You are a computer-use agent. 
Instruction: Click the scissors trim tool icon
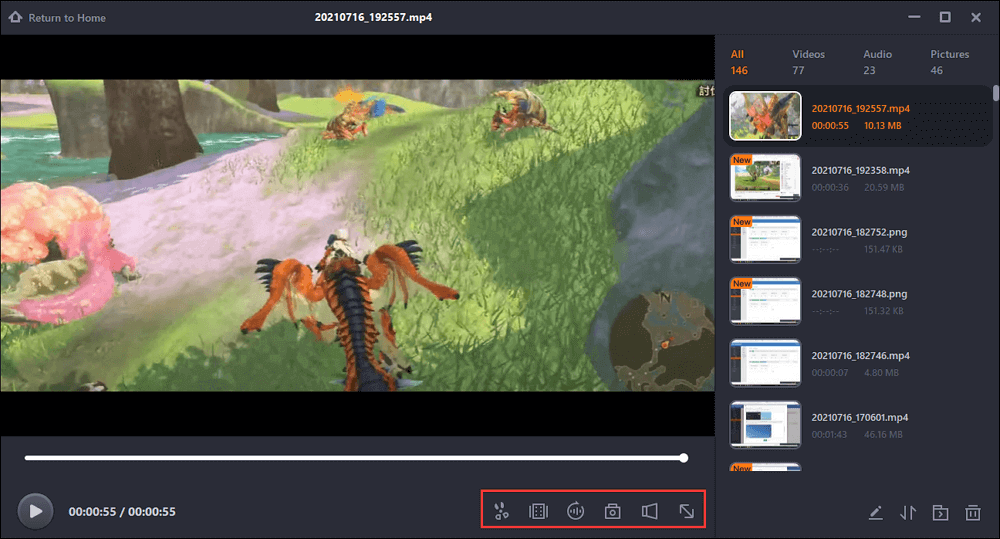502,511
